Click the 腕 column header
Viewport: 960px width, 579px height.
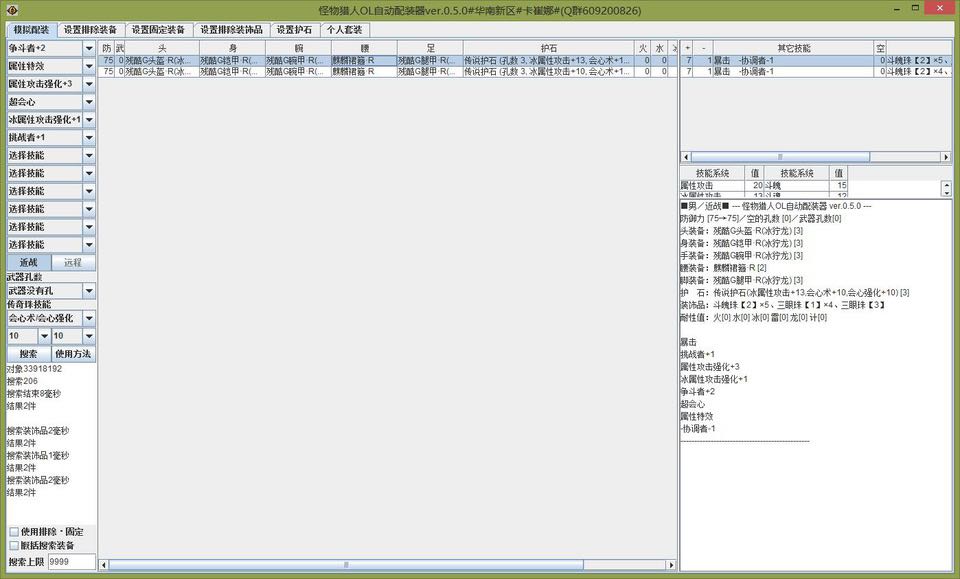point(298,48)
